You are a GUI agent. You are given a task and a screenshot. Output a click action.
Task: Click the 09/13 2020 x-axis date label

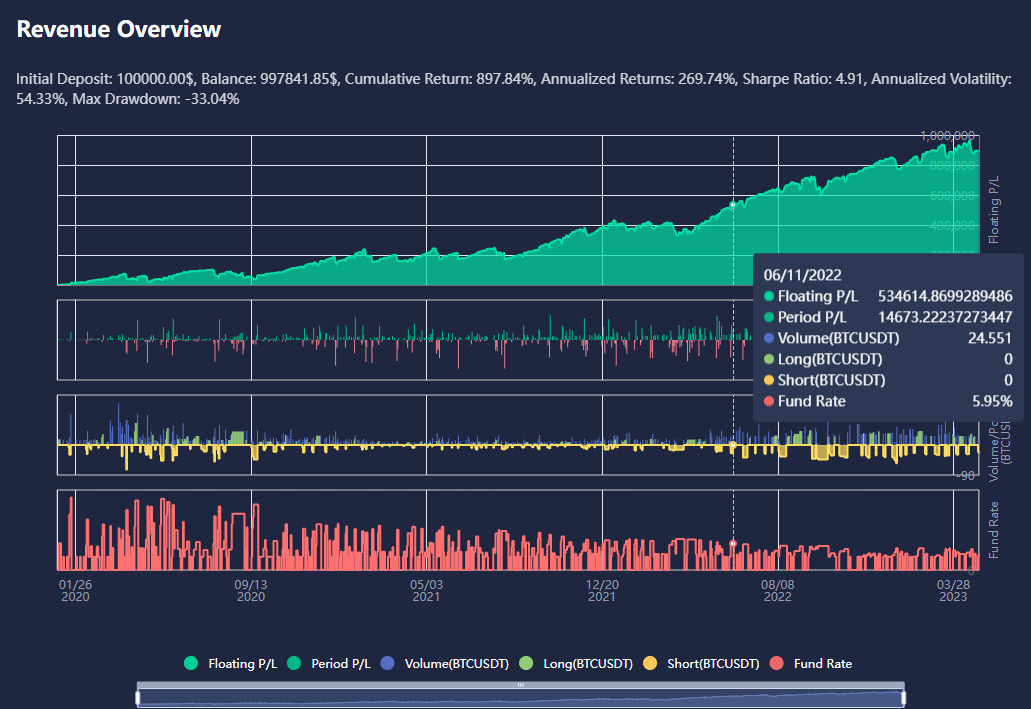(x=250, y=589)
